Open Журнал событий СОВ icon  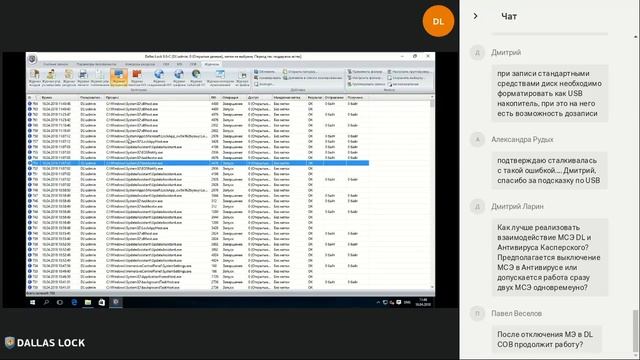point(196,78)
